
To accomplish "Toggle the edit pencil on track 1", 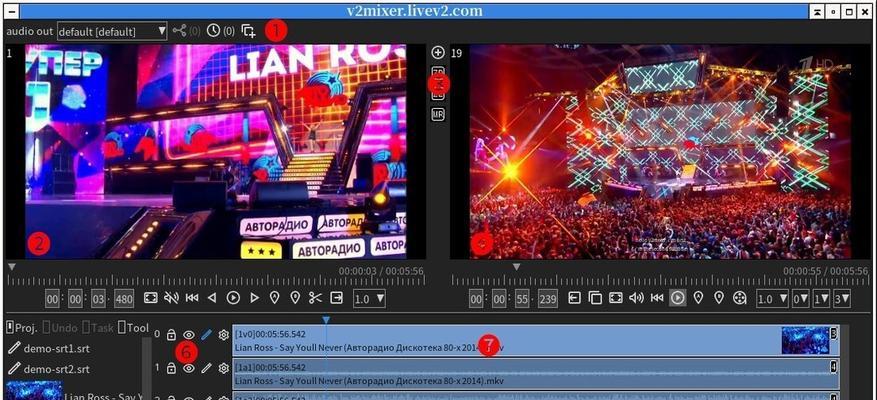I will [206, 368].
